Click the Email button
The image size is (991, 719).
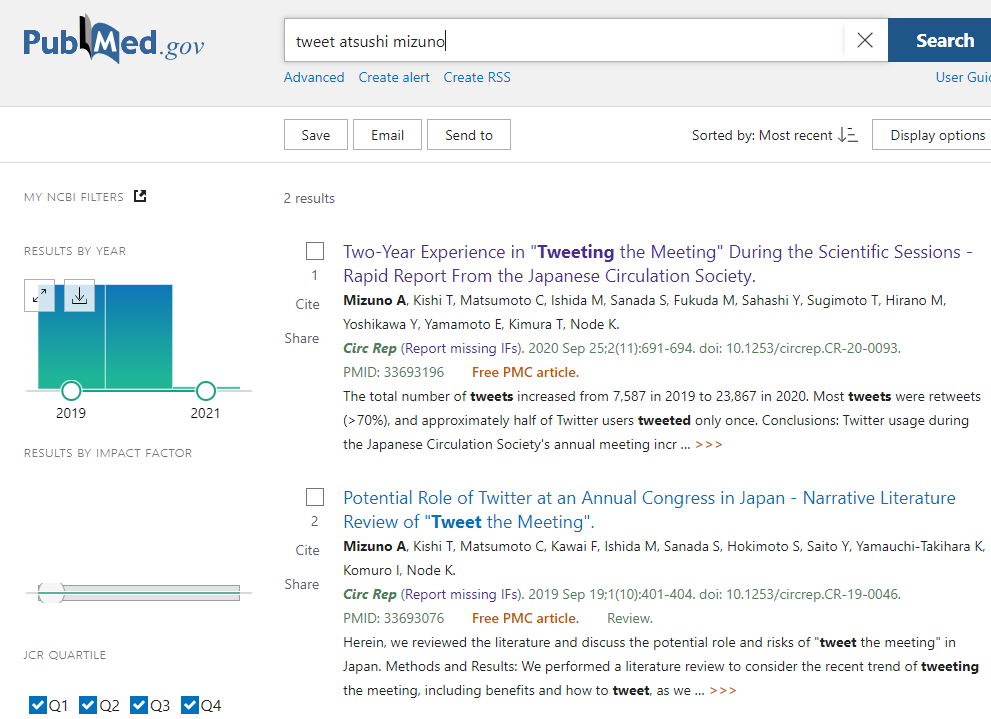point(387,135)
